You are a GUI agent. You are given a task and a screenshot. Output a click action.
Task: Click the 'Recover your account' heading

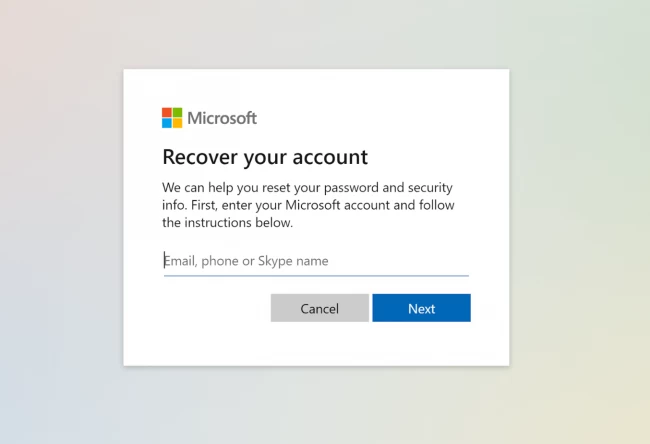pyautogui.click(x=265, y=157)
